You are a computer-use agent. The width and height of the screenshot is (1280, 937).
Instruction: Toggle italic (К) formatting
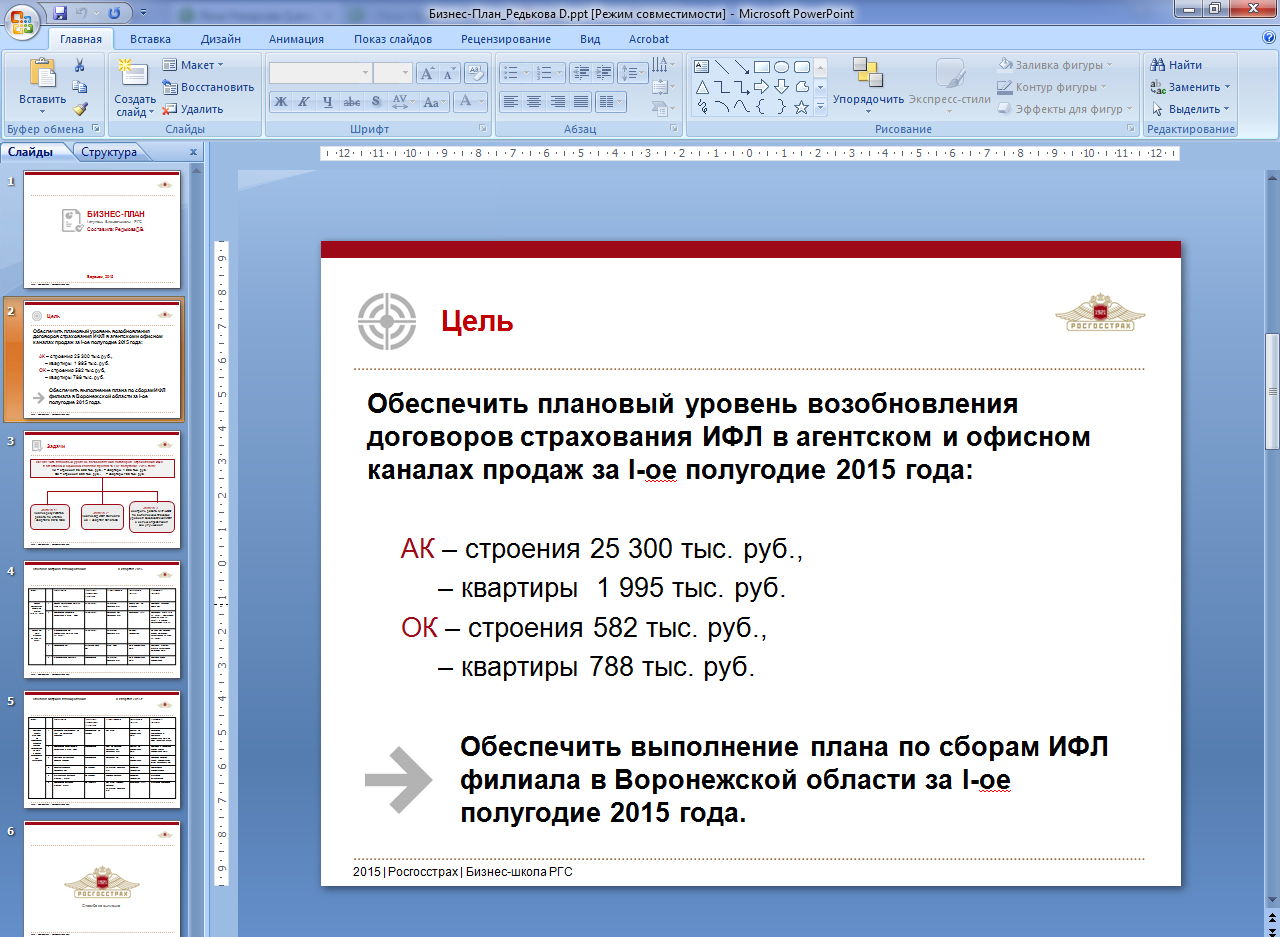tap(304, 101)
